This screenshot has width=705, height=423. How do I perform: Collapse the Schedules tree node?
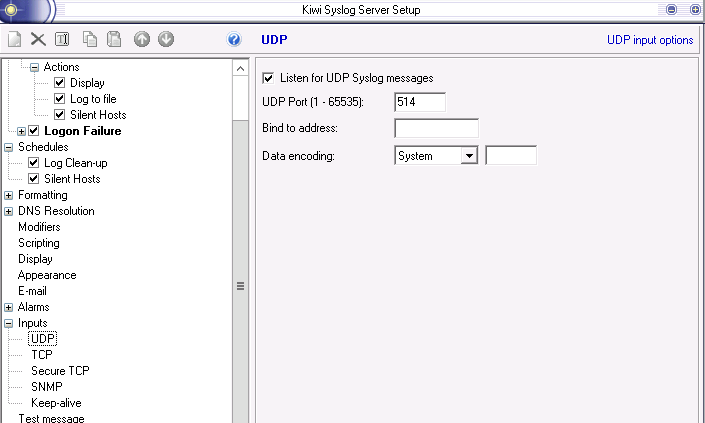coord(9,148)
